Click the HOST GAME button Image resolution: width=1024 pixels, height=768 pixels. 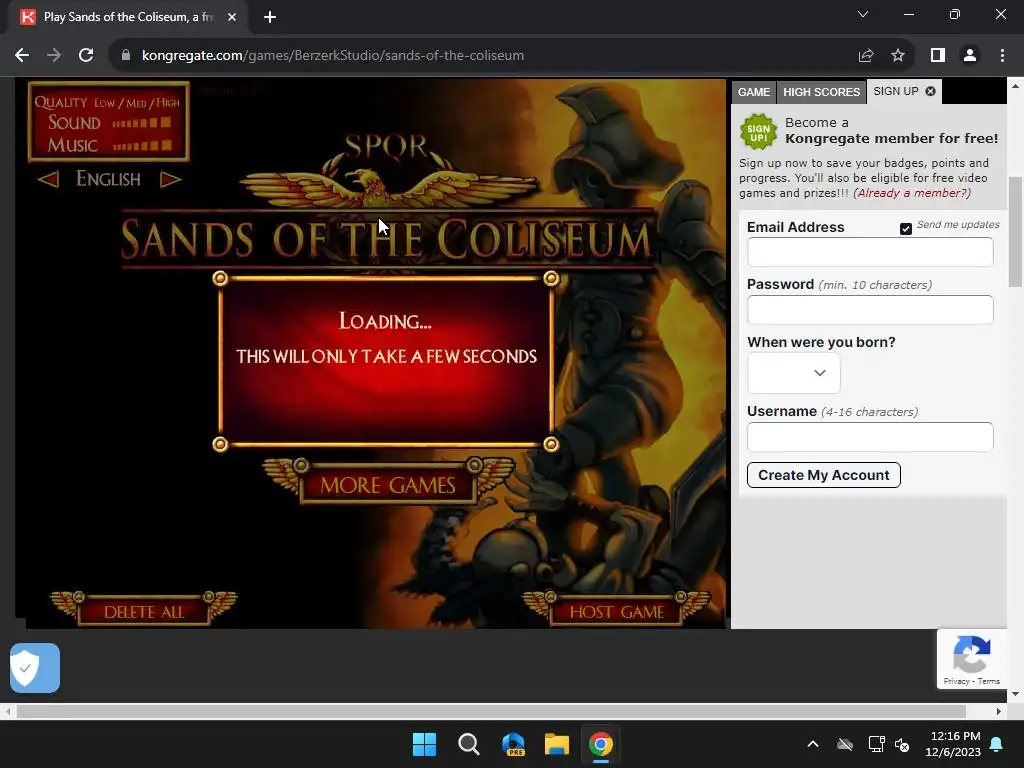[616, 612]
